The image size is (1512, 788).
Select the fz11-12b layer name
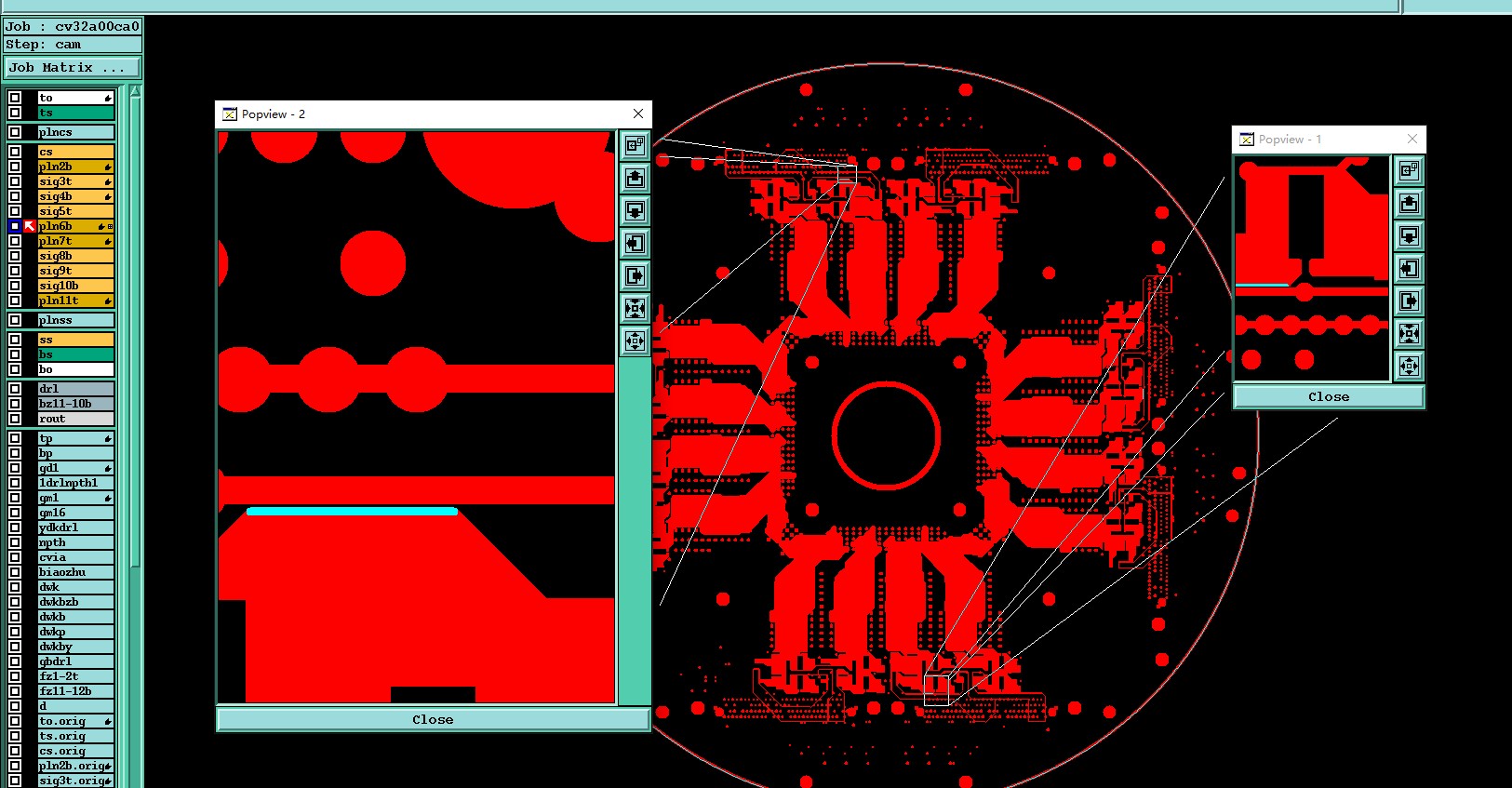point(75,691)
